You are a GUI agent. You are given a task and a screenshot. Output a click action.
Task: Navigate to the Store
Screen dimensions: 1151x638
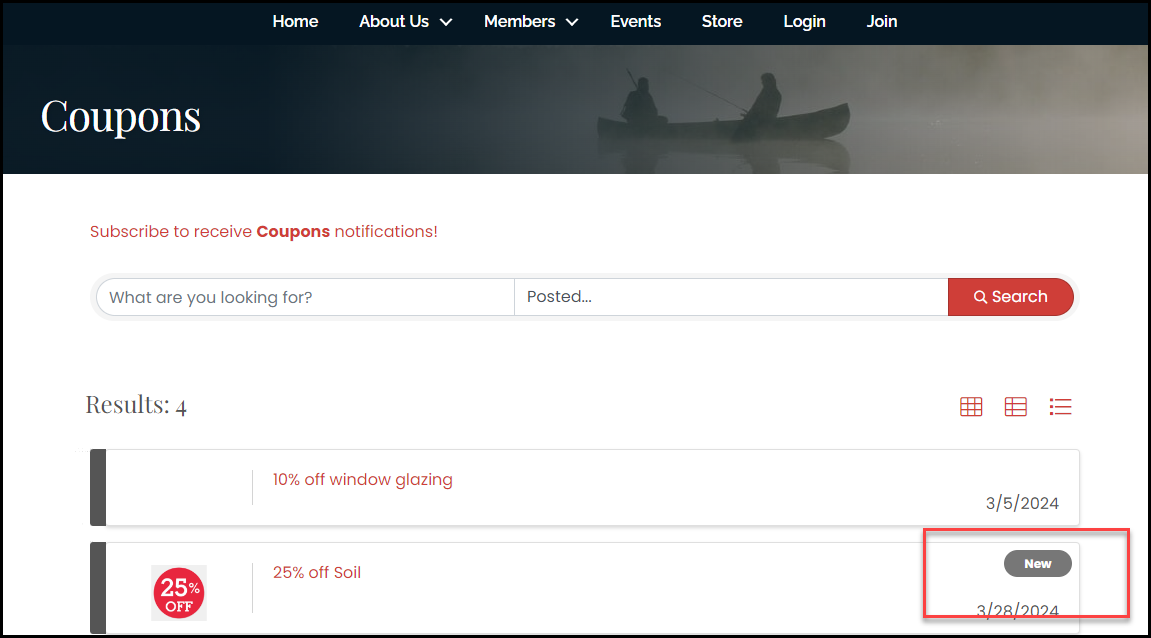point(721,21)
